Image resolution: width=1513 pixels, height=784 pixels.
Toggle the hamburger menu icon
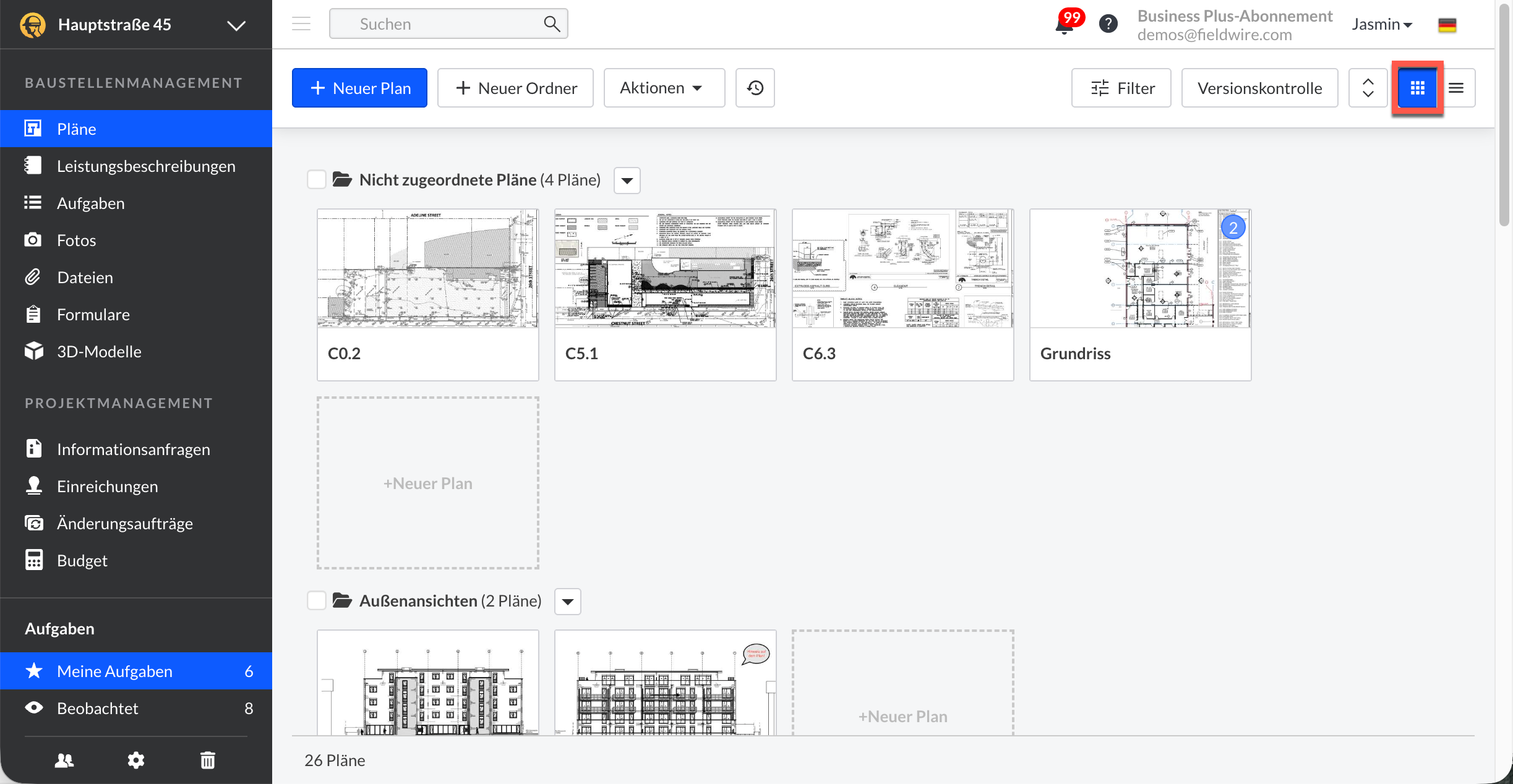point(301,24)
